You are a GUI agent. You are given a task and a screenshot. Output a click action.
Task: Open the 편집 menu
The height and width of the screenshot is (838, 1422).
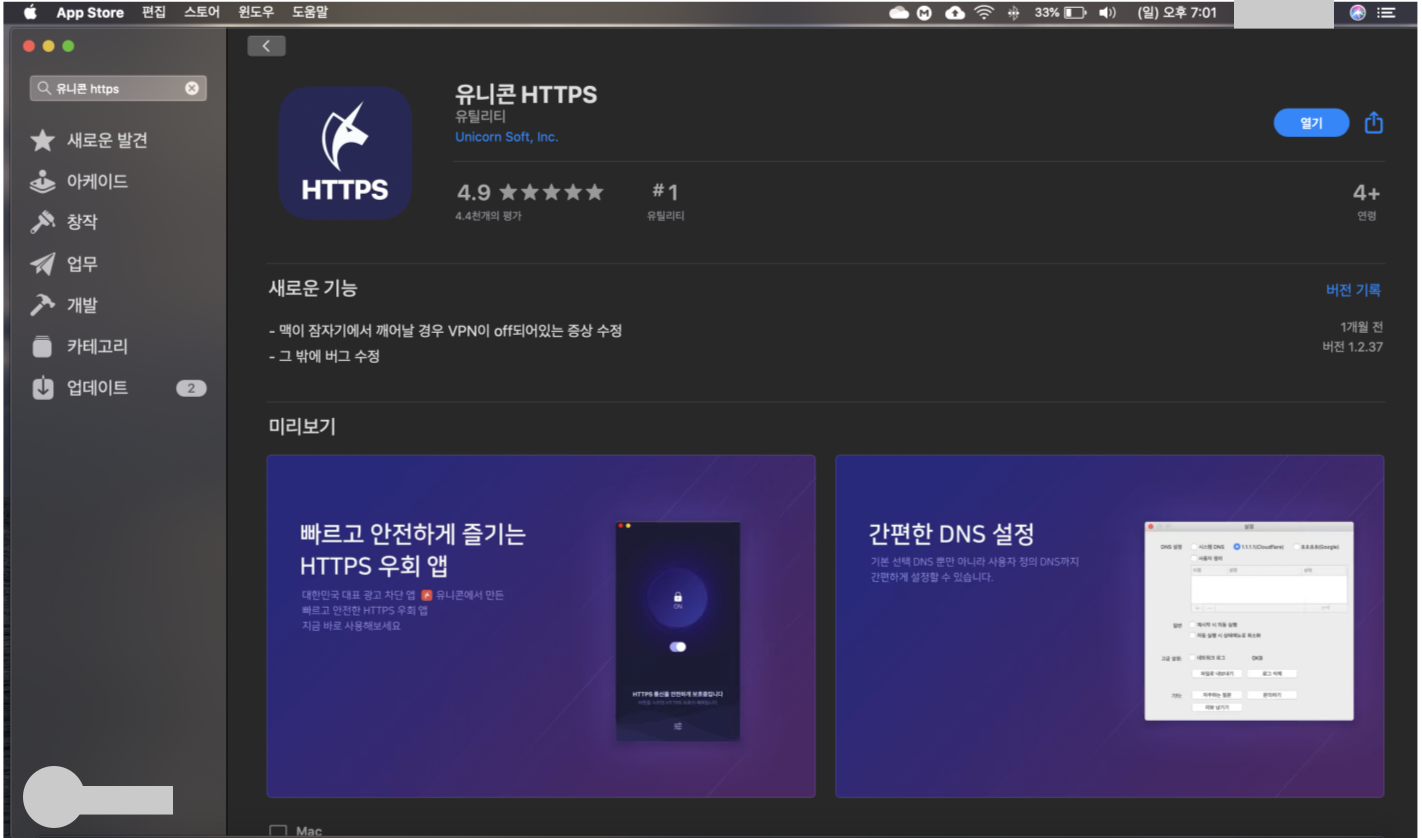point(155,12)
